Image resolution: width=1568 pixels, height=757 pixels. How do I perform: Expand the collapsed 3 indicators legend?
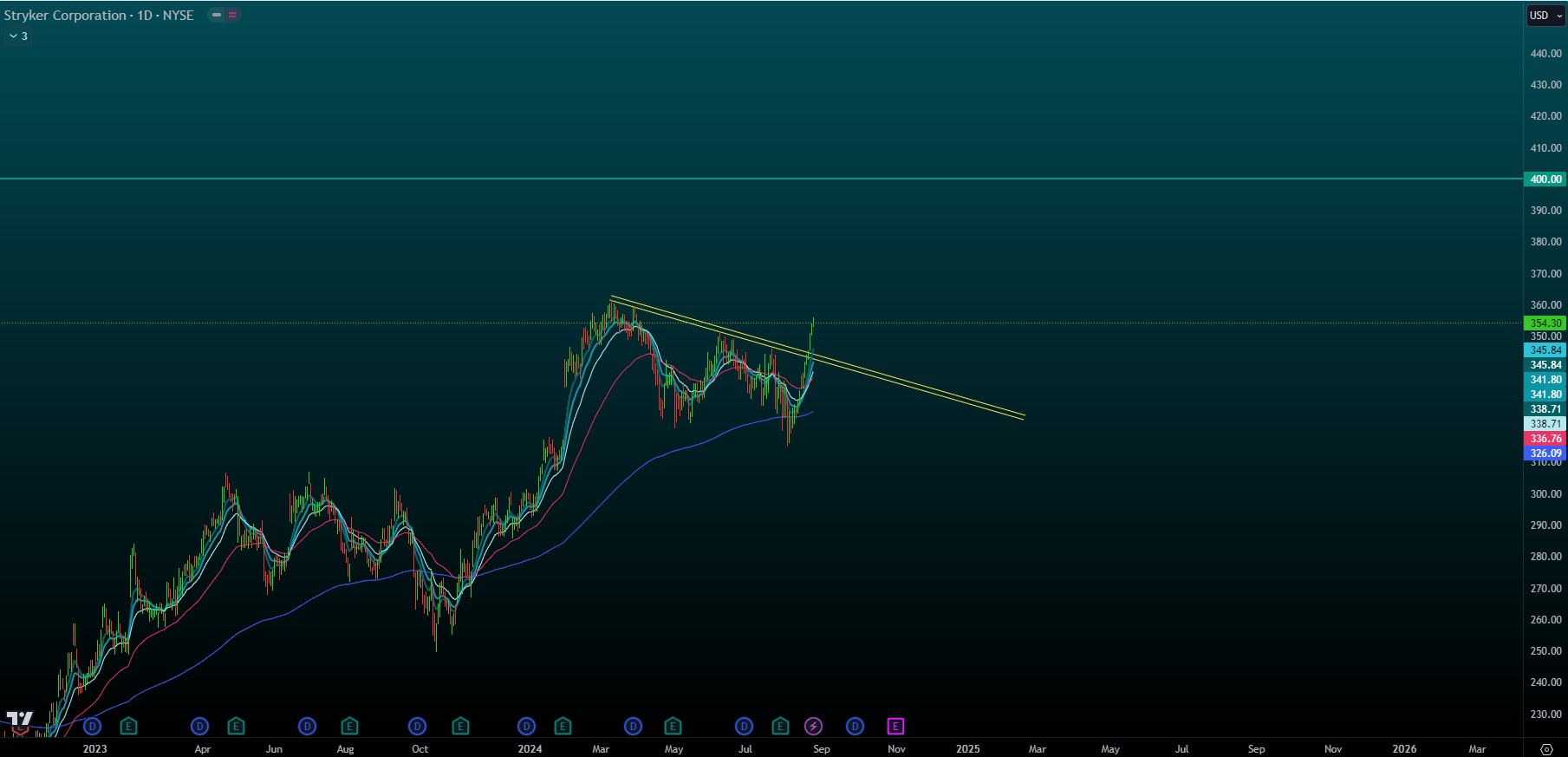coord(18,36)
